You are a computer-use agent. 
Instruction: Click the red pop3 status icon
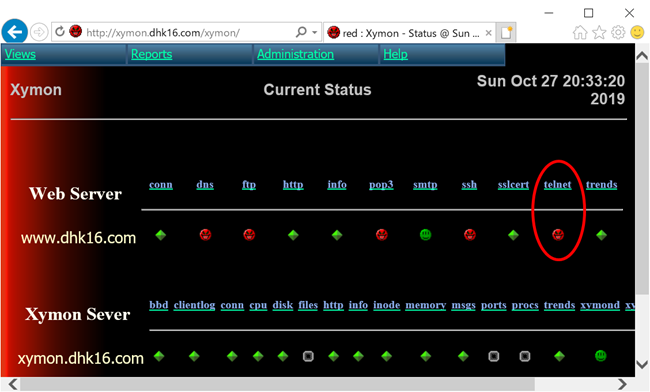click(x=382, y=235)
